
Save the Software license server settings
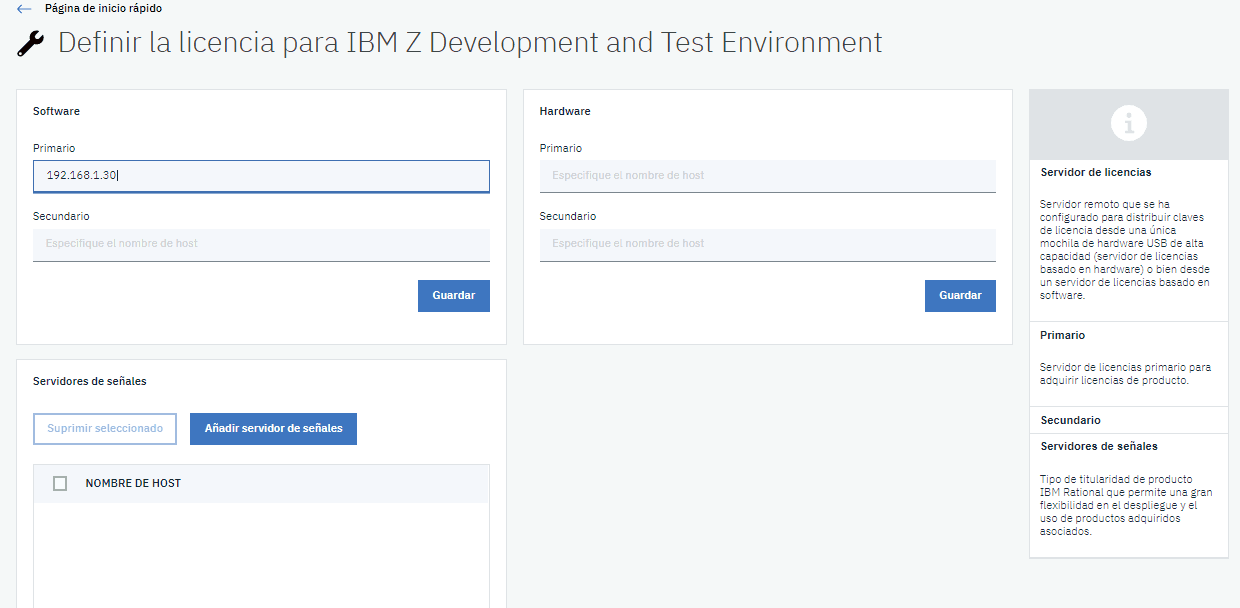(453, 296)
